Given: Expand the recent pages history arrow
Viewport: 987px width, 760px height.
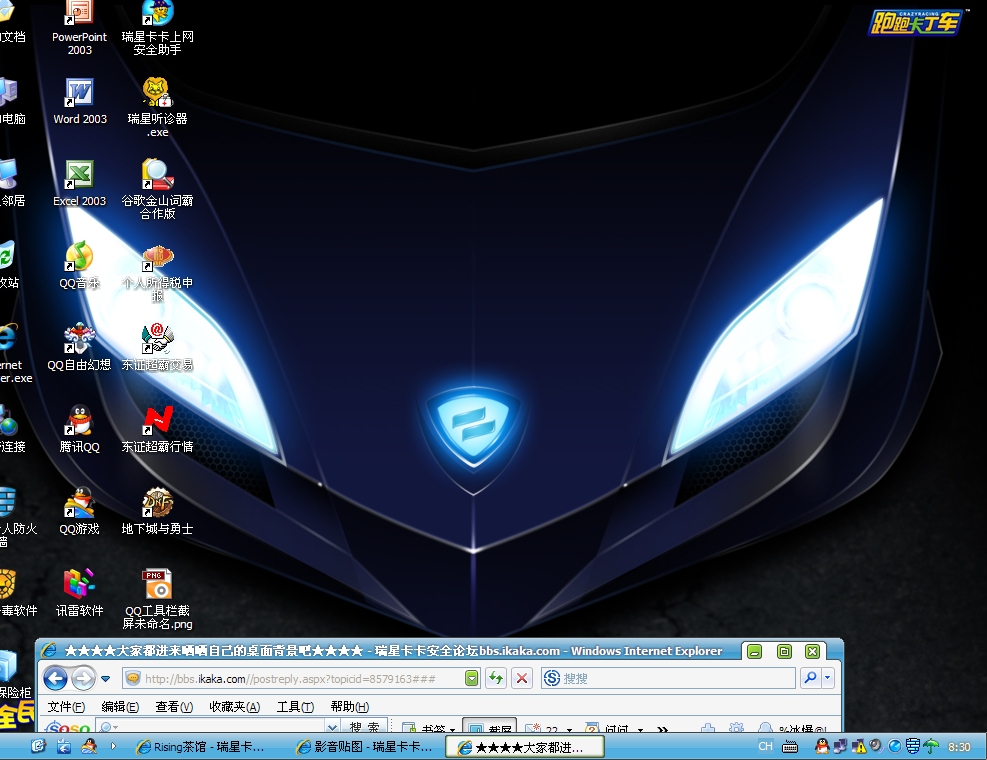Looking at the screenshot, I should 106,679.
